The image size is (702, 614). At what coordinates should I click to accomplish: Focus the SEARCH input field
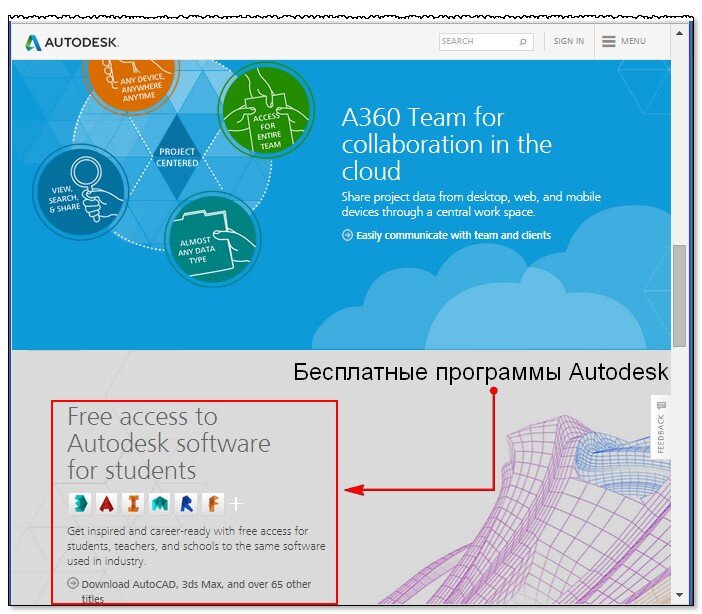486,42
